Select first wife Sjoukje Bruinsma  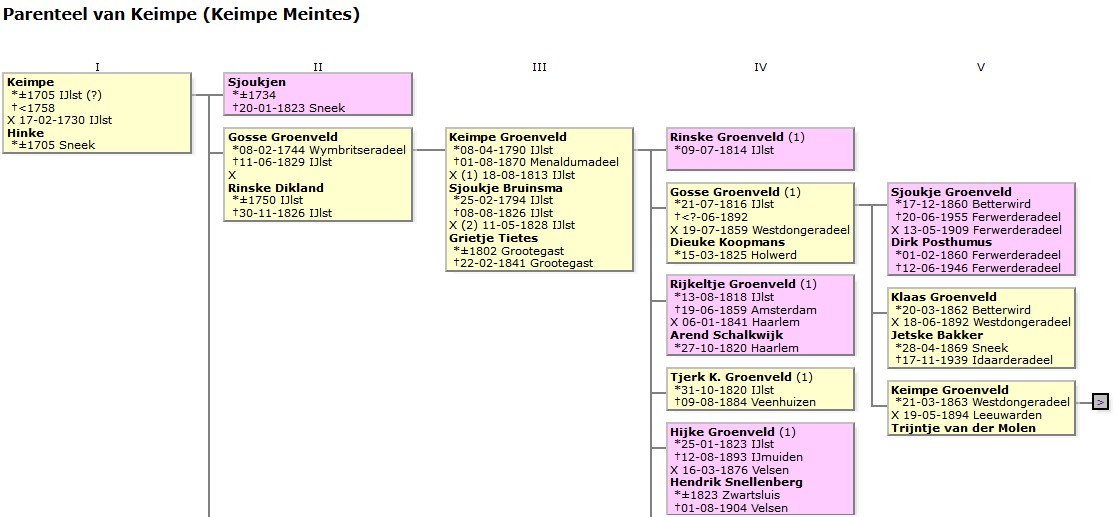(x=505, y=188)
